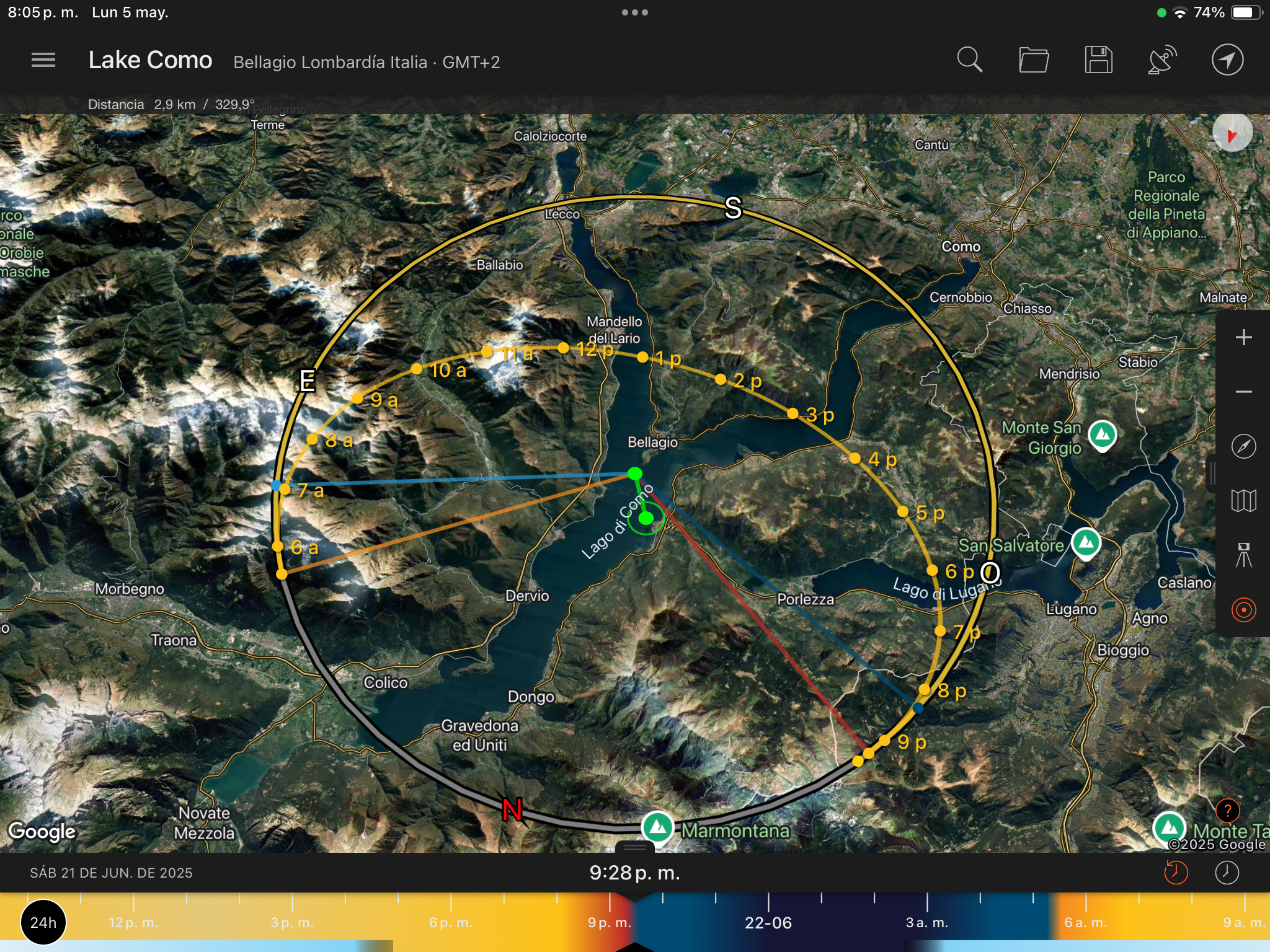This screenshot has width=1270, height=952.
Task: Select the Monte San Giorgio peak marker
Action: point(1103,435)
